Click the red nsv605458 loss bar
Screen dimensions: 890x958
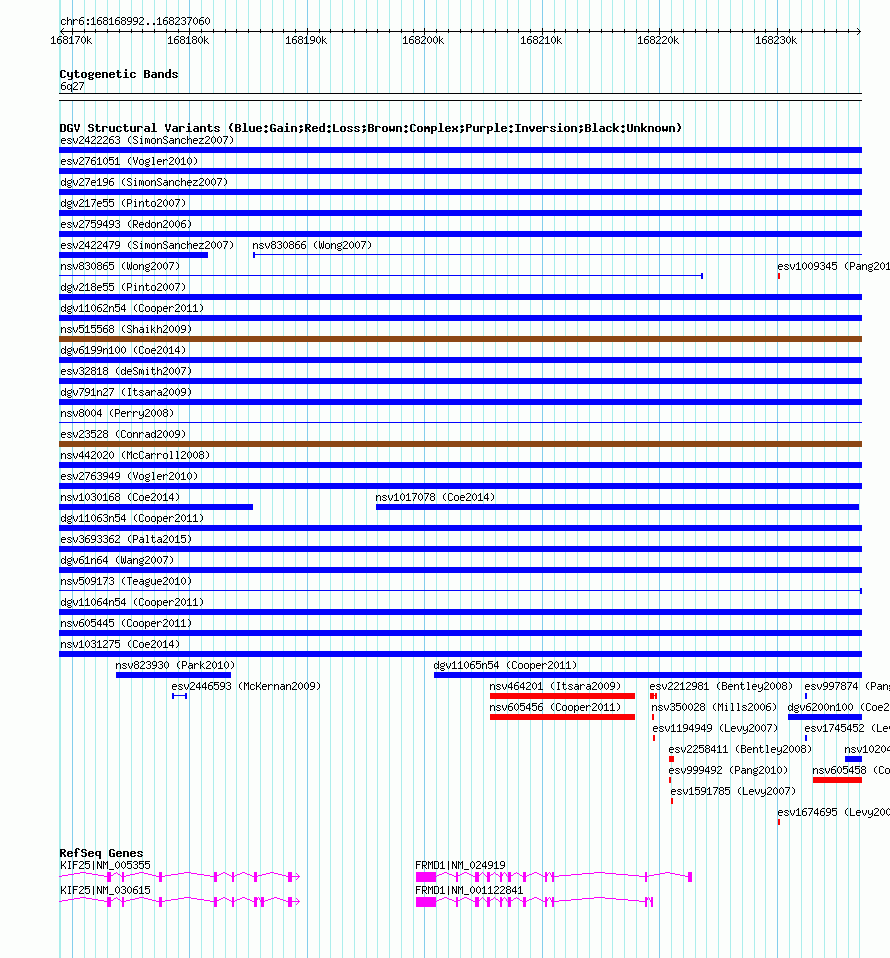[837, 780]
